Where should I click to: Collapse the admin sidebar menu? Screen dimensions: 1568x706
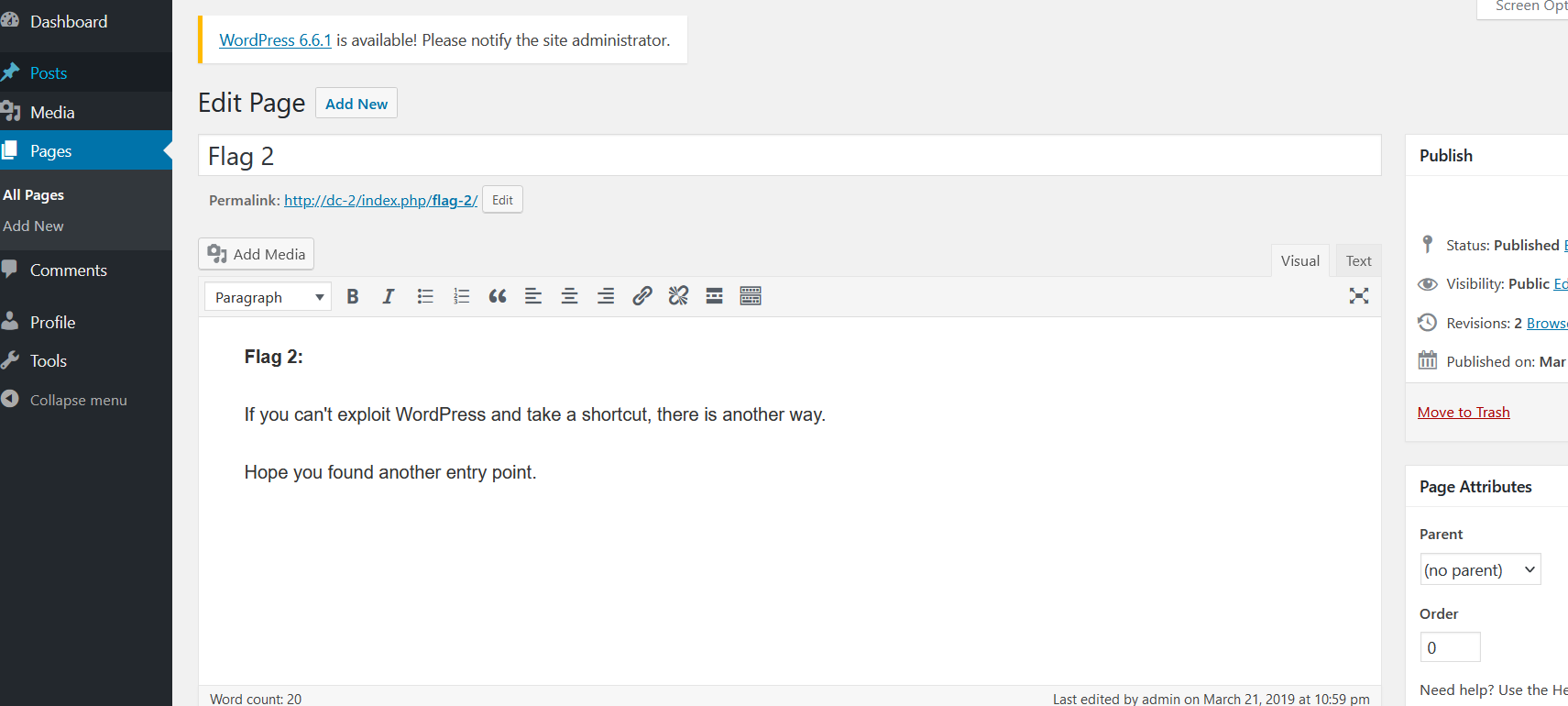click(78, 400)
